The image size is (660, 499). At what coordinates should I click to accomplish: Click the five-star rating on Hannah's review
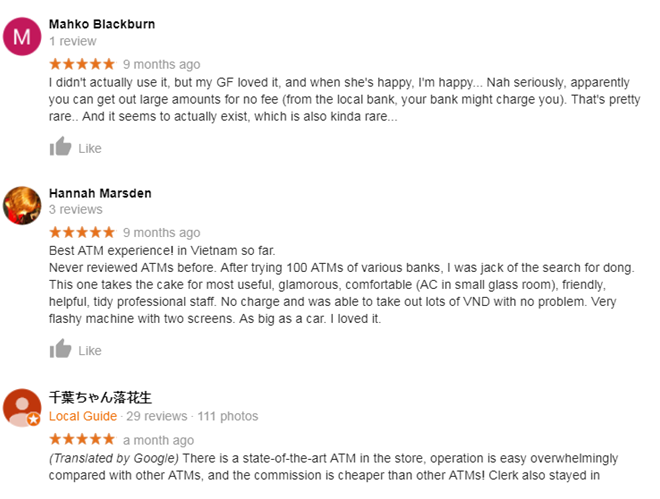82,233
